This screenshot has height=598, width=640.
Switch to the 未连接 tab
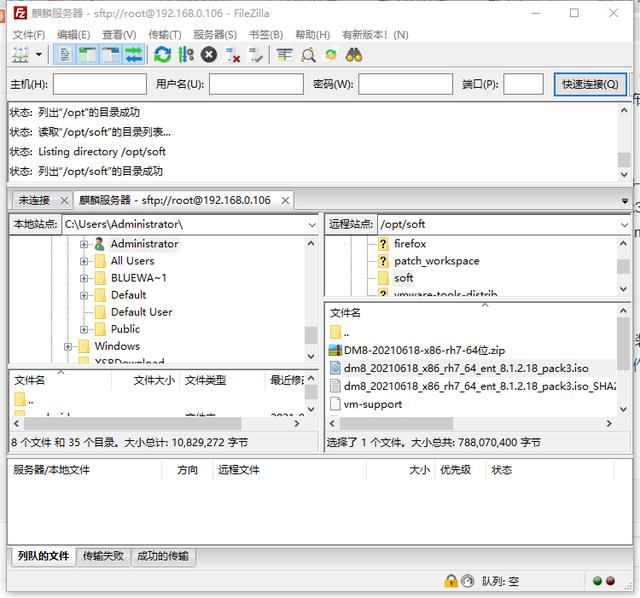coord(33,200)
